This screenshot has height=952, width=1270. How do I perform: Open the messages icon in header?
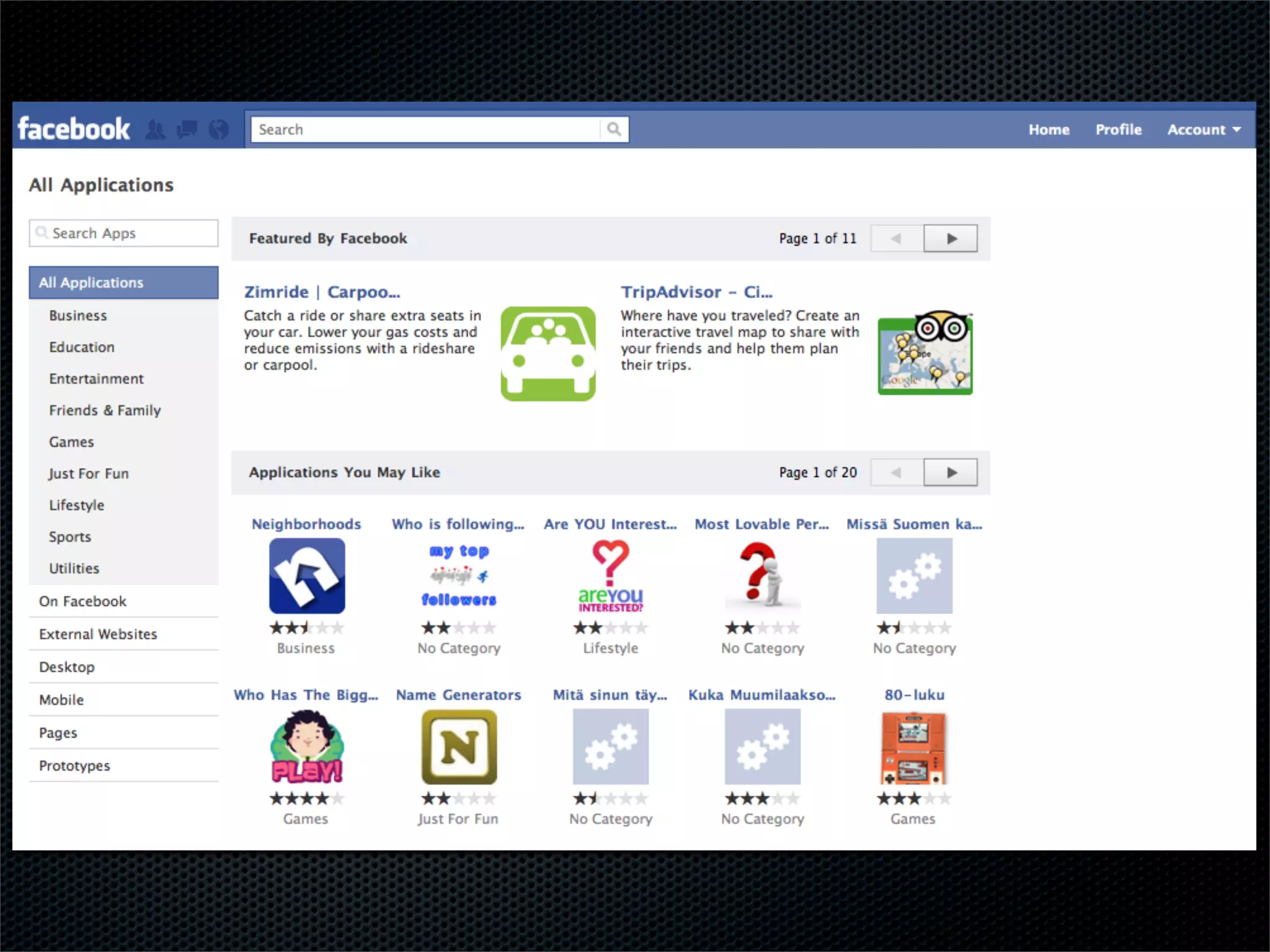(187, 130)
